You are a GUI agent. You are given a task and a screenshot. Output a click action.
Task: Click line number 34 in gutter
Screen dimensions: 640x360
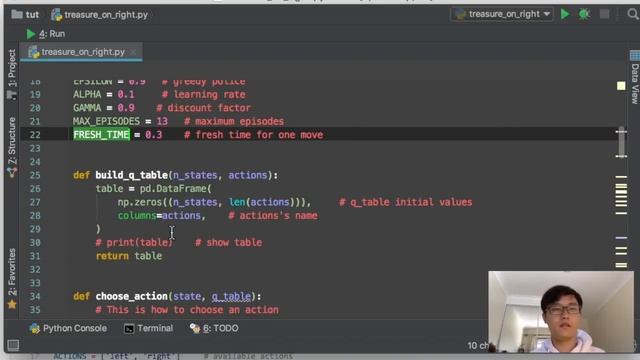point(35,296)
